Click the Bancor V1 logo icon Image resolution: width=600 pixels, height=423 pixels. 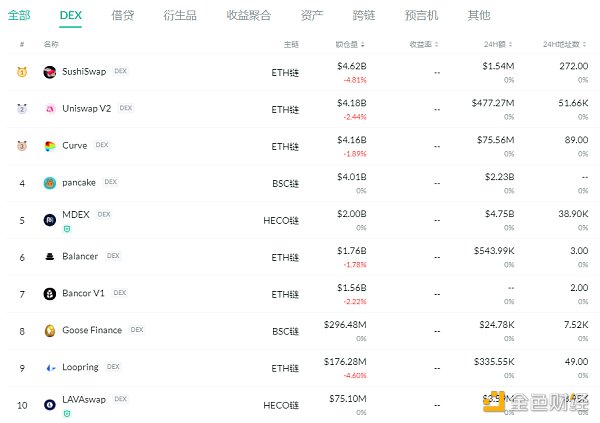coord(50,294)
